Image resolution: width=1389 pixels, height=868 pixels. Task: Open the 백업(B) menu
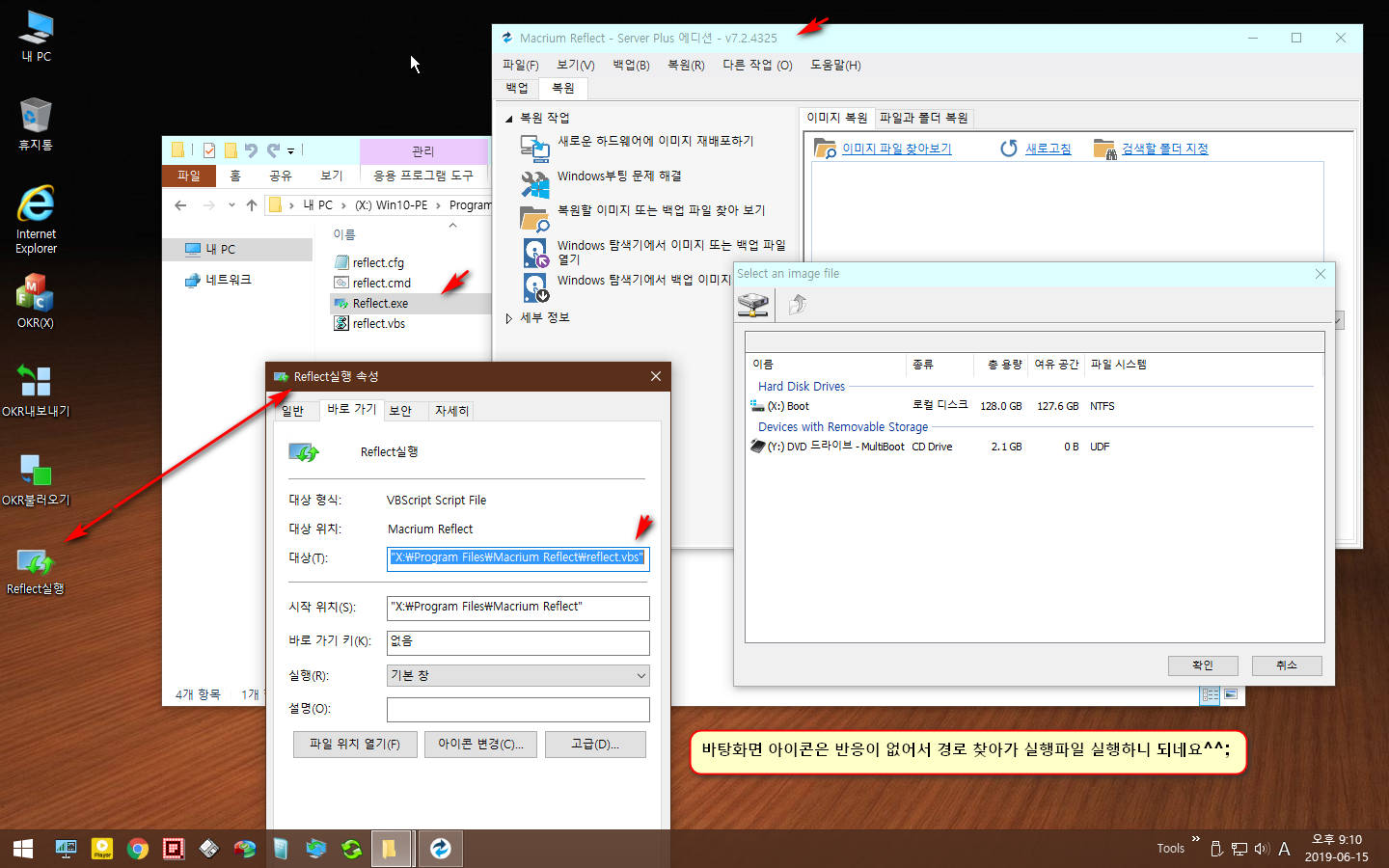[632, 65]
